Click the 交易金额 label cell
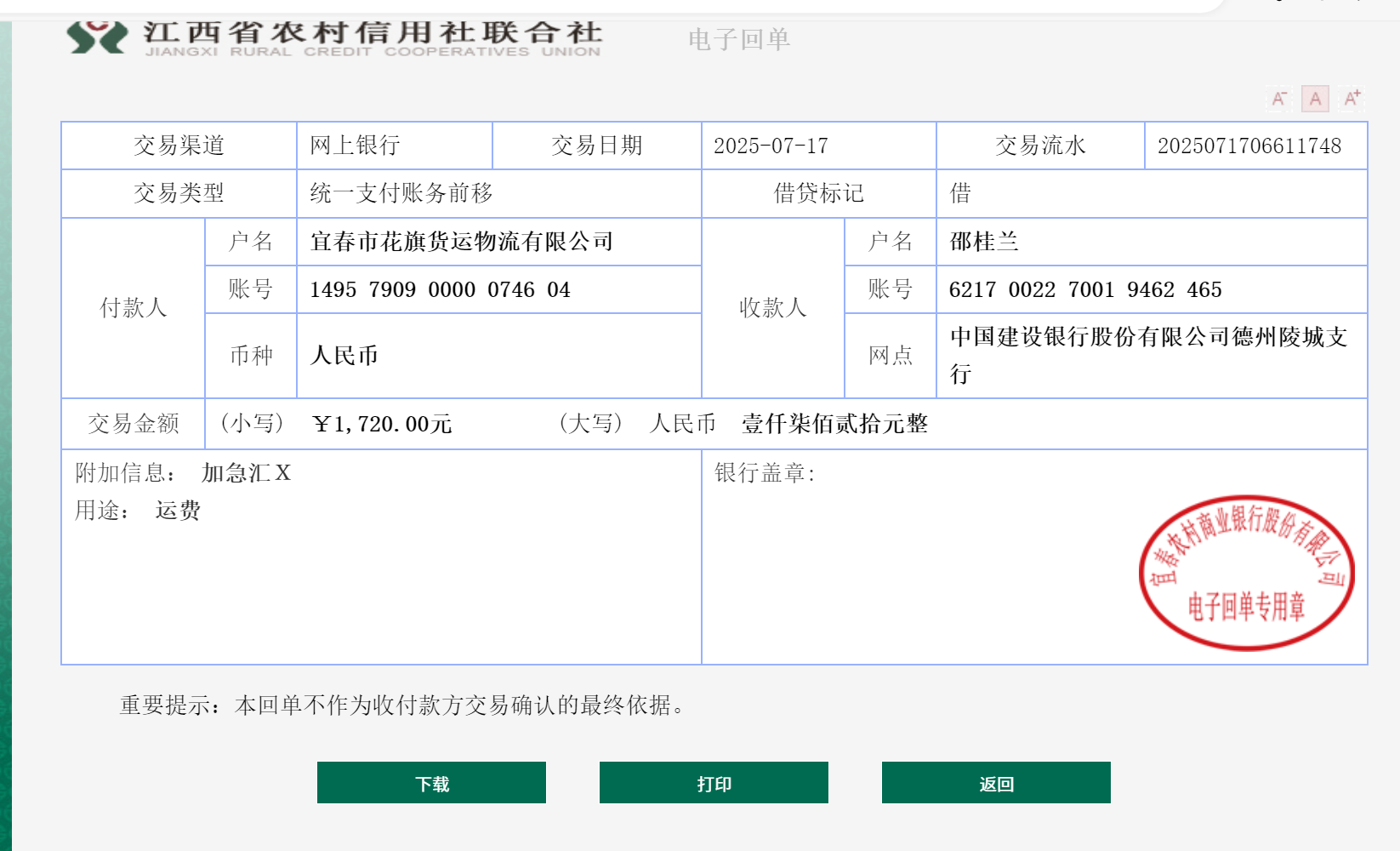Viewport: 1400px width, 851px height. pos(134,424)
